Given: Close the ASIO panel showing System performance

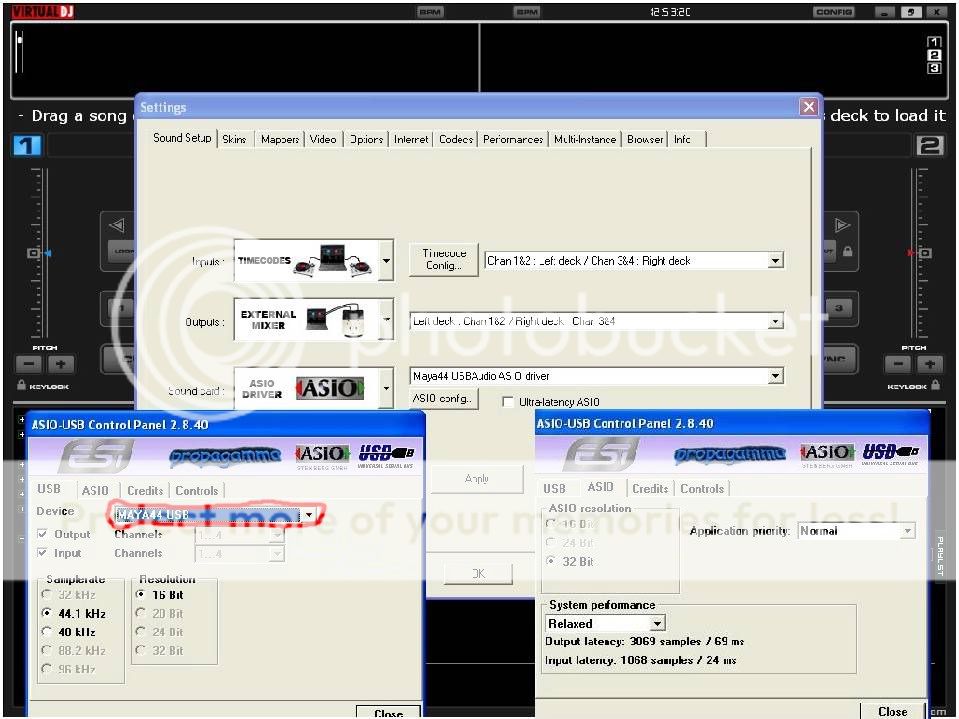Looking at the screenshot, I should tap(892, 711).
